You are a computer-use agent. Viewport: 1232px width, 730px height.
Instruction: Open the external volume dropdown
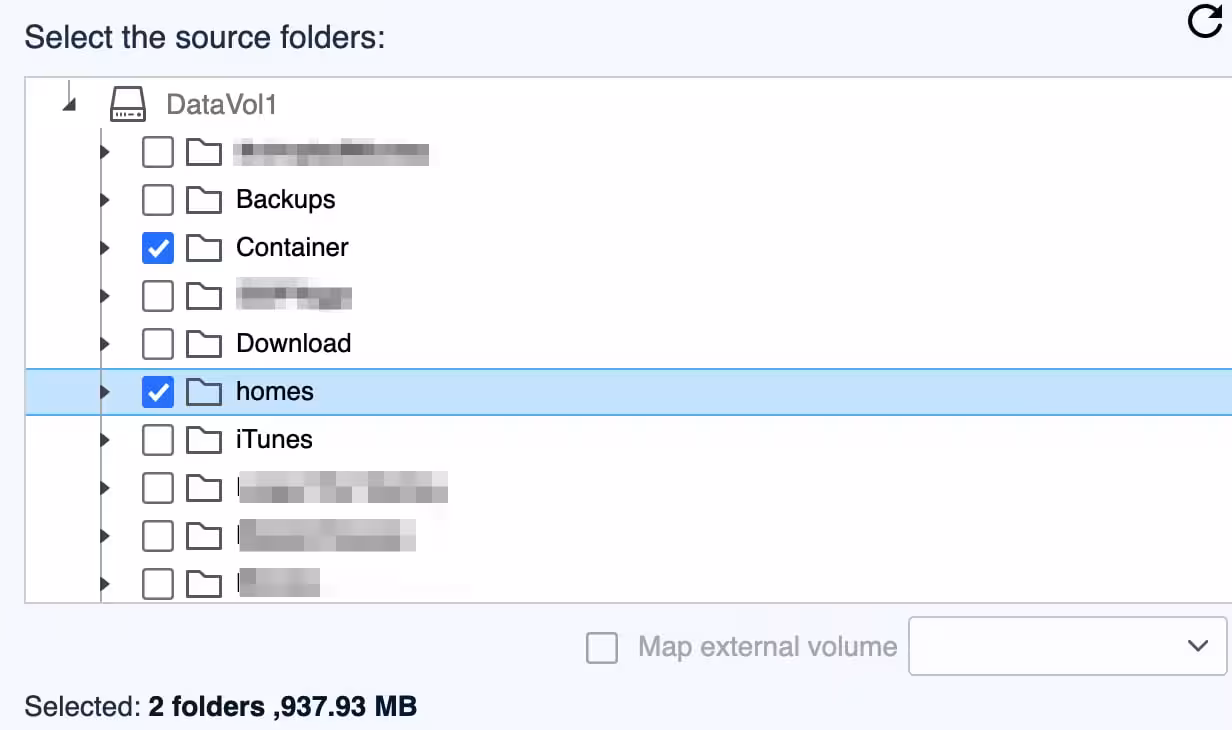pos(1067,646)
